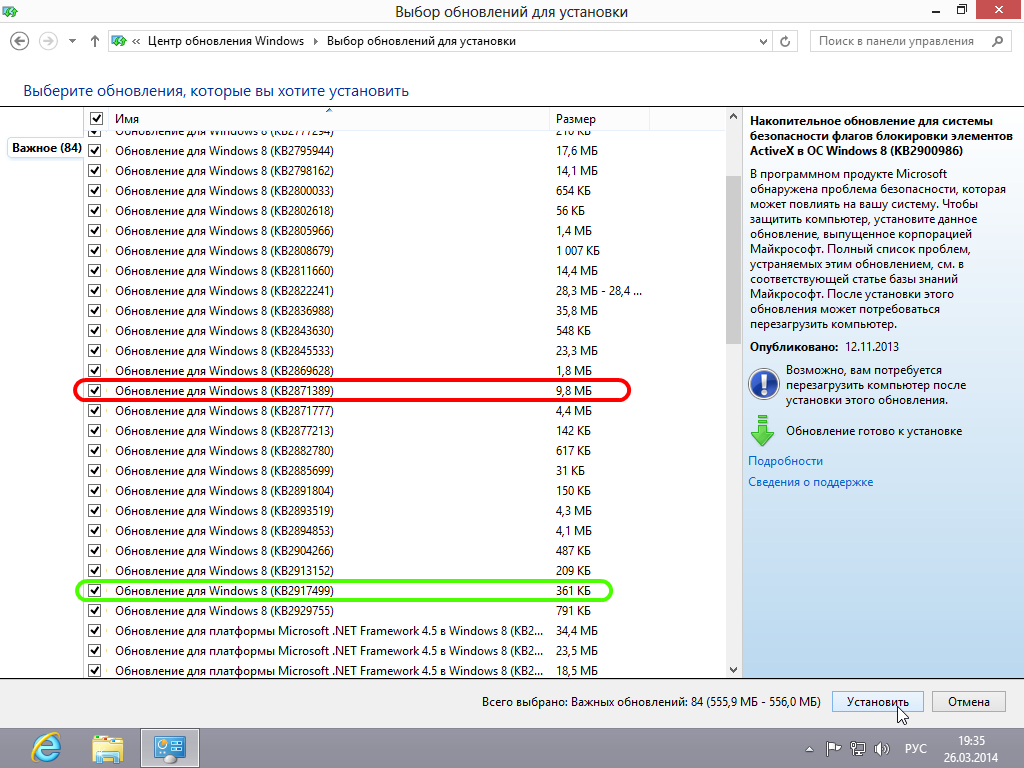
Task: Select row 'Обновление для Windows 8 (KB2877213)'
Action: click(x=404, y=431)
